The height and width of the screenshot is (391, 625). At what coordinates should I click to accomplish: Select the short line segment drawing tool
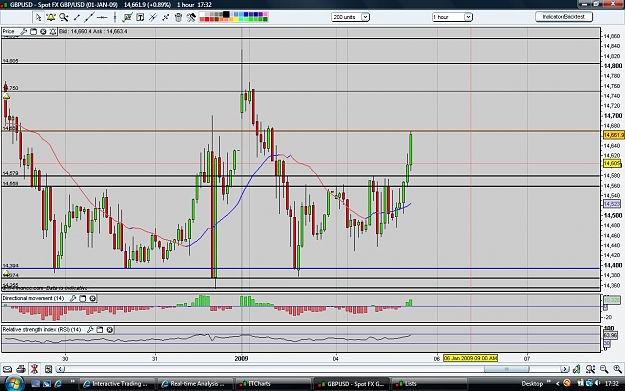77,17
